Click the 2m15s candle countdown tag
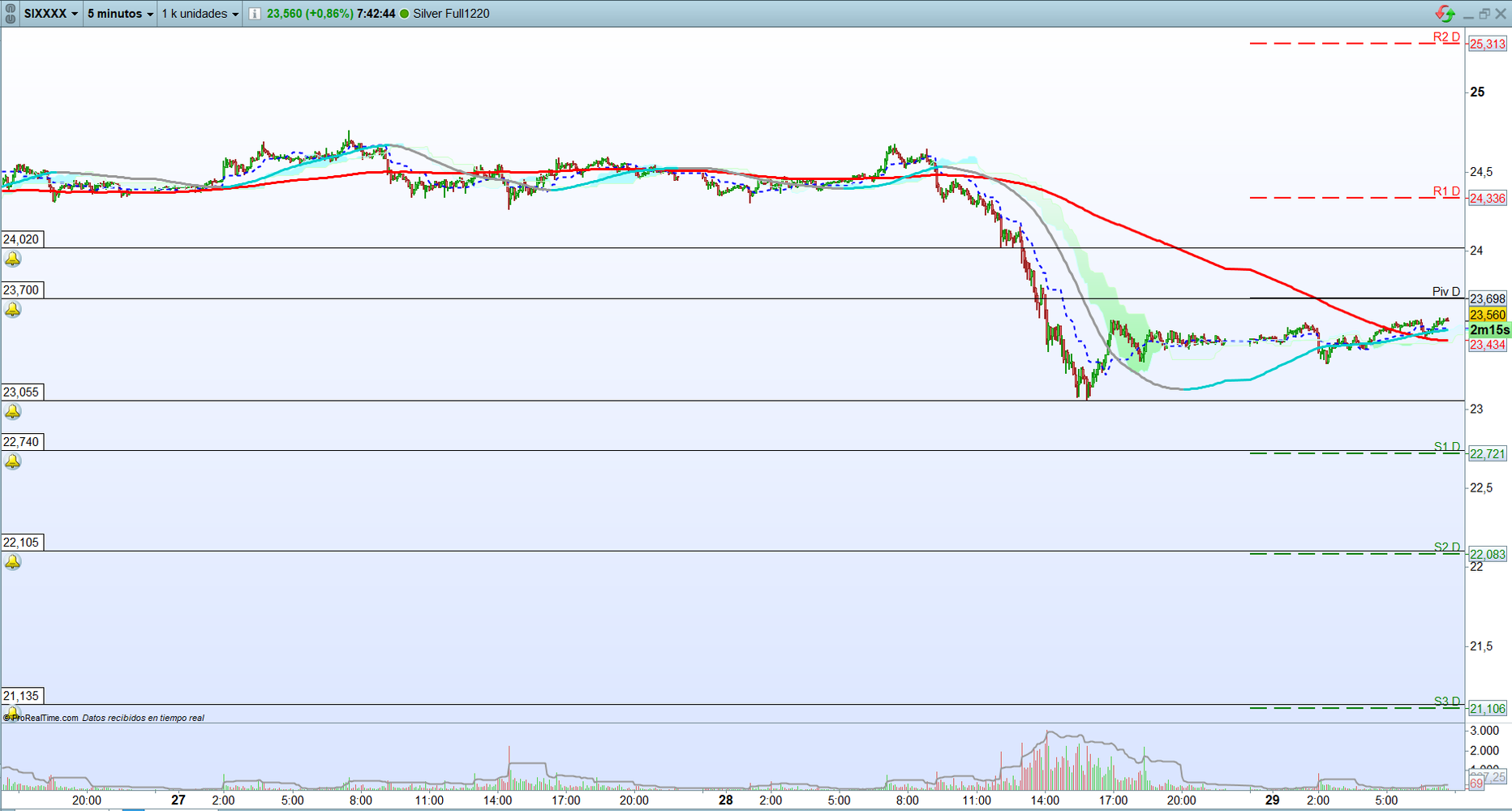 click(x=1489, y=330)
